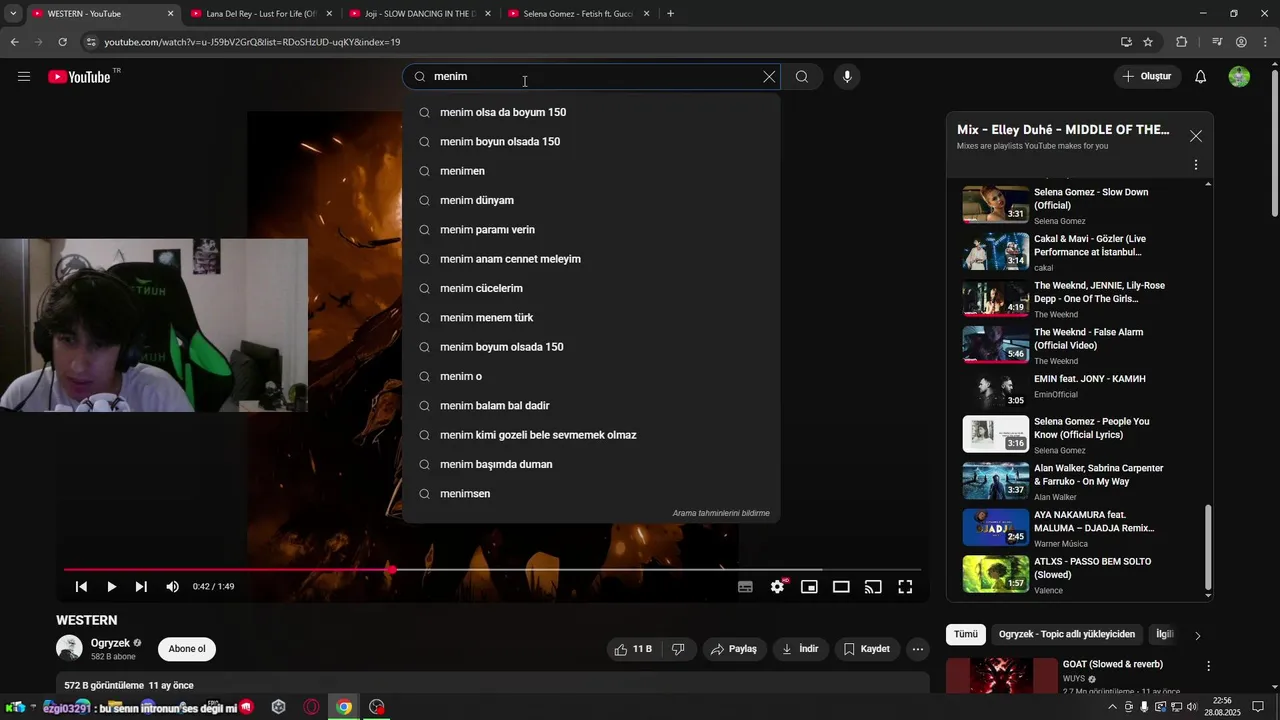
Task: Select 'Ogryzek - Topic adlı yükleyiciden' chip
Action: click(x=1066, y=635)
